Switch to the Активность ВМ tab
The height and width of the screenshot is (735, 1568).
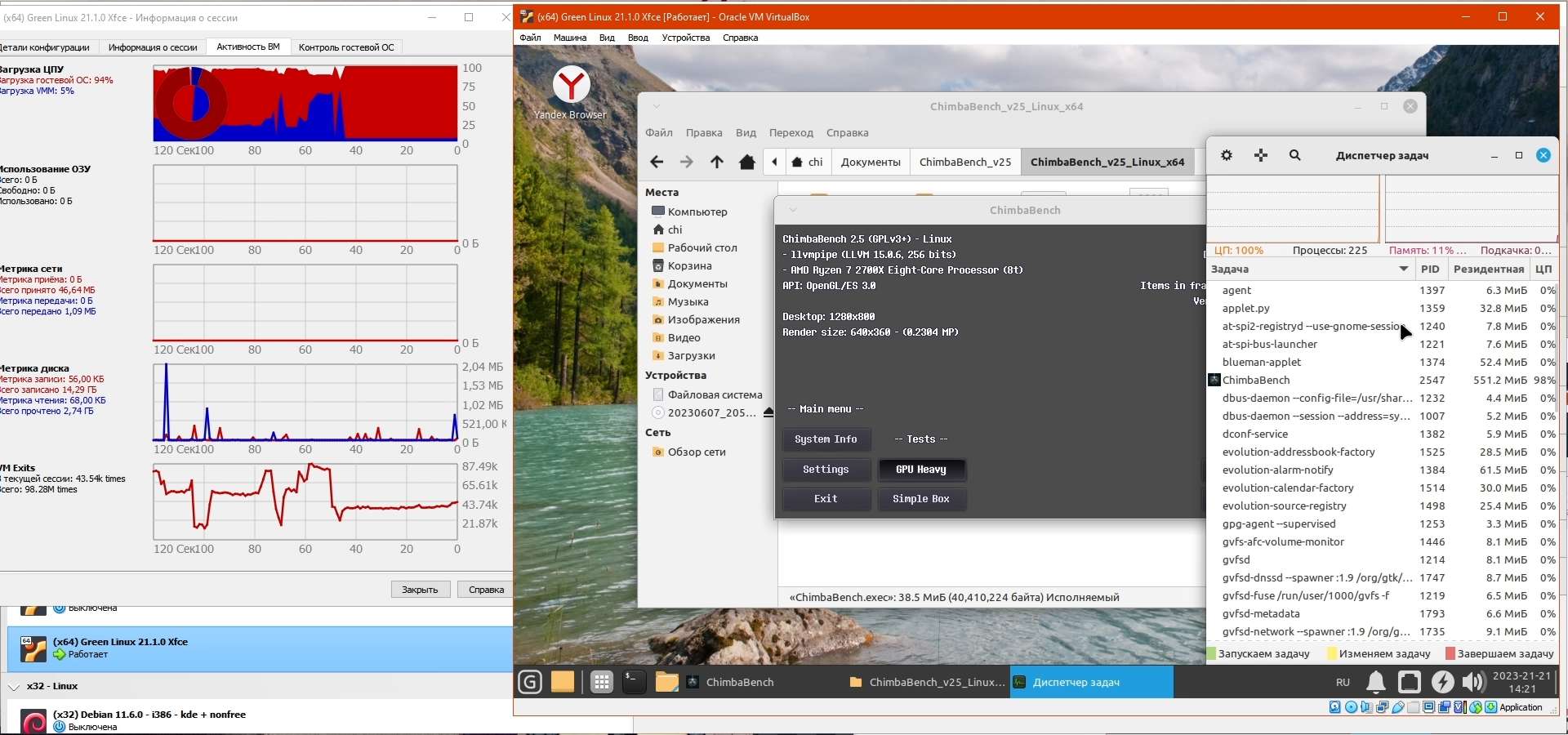tap(248, 47)
